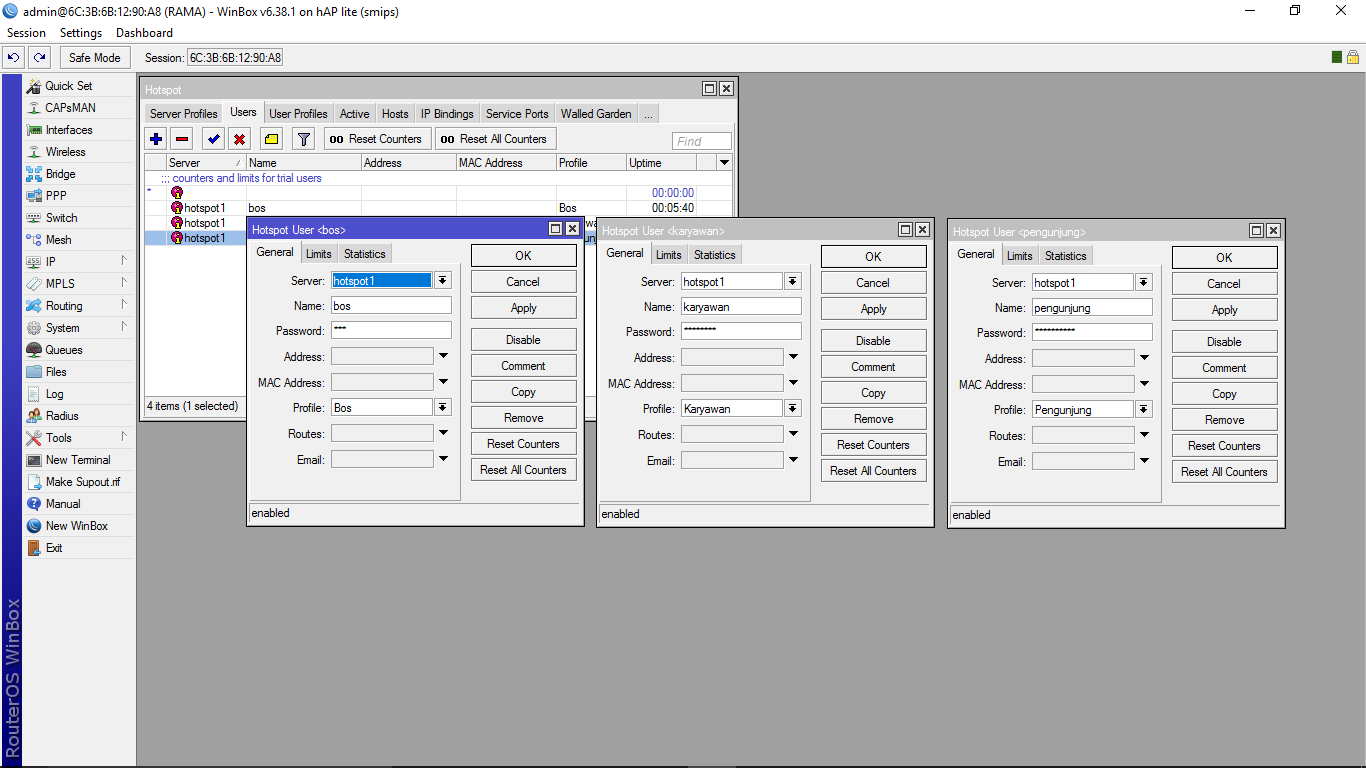
Task: Open Server dropdown in karyawan user dialog
Action: [x=793, y=282]
